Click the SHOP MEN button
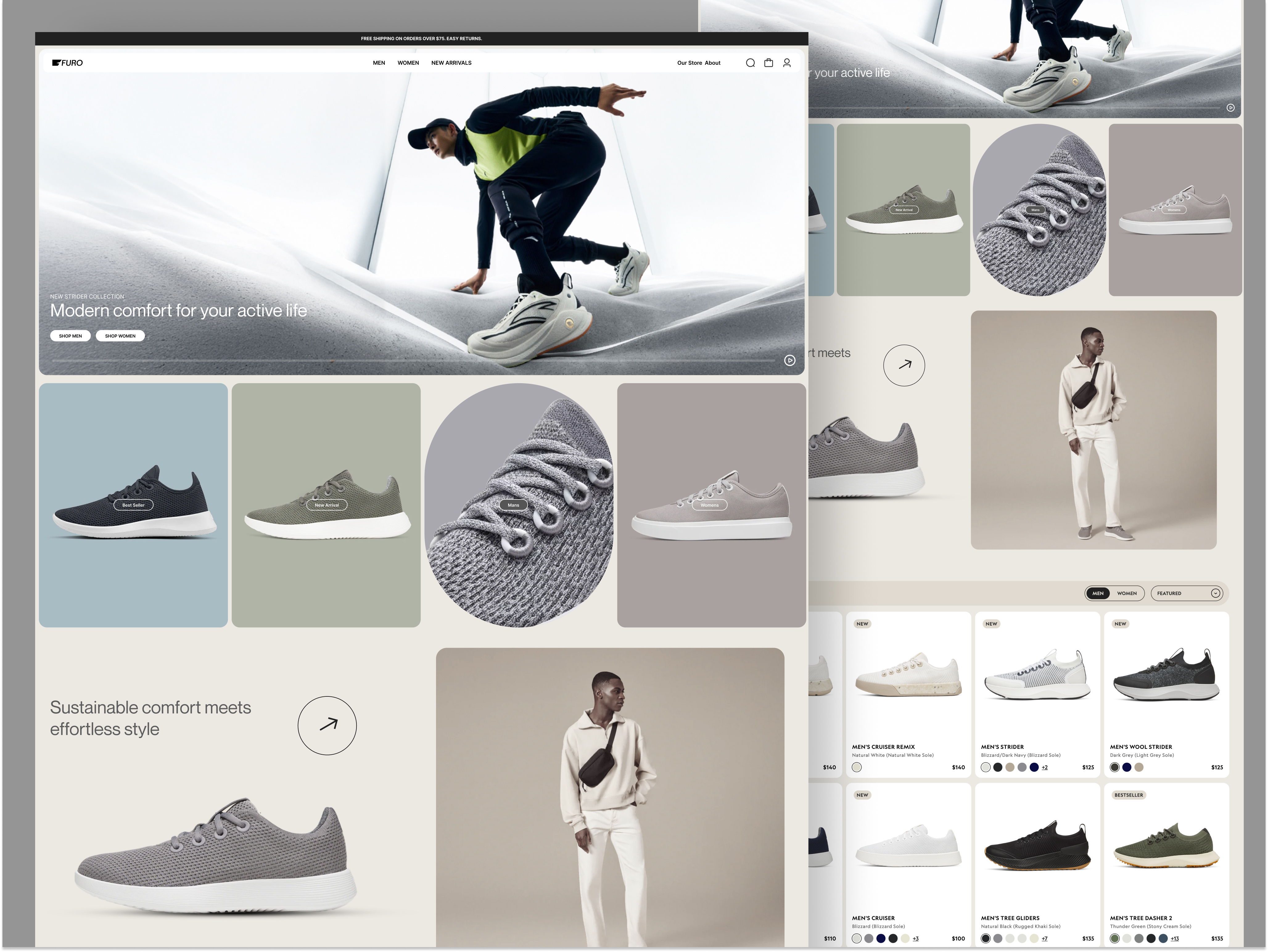Screen dimensions: 1268x952 (71, 336)
